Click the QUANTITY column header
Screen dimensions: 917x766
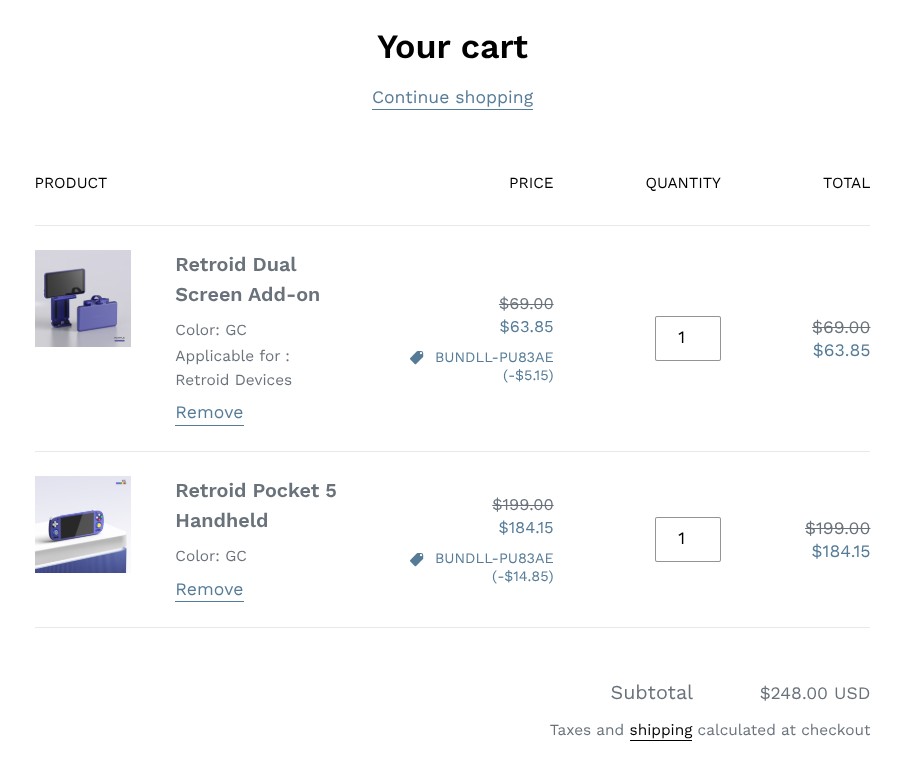[683, 183]
